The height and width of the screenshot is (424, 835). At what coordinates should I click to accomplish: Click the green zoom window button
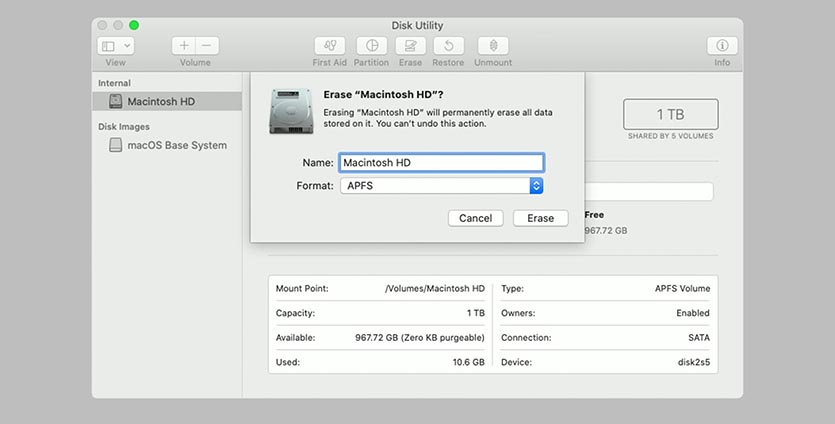click(134, 24)
